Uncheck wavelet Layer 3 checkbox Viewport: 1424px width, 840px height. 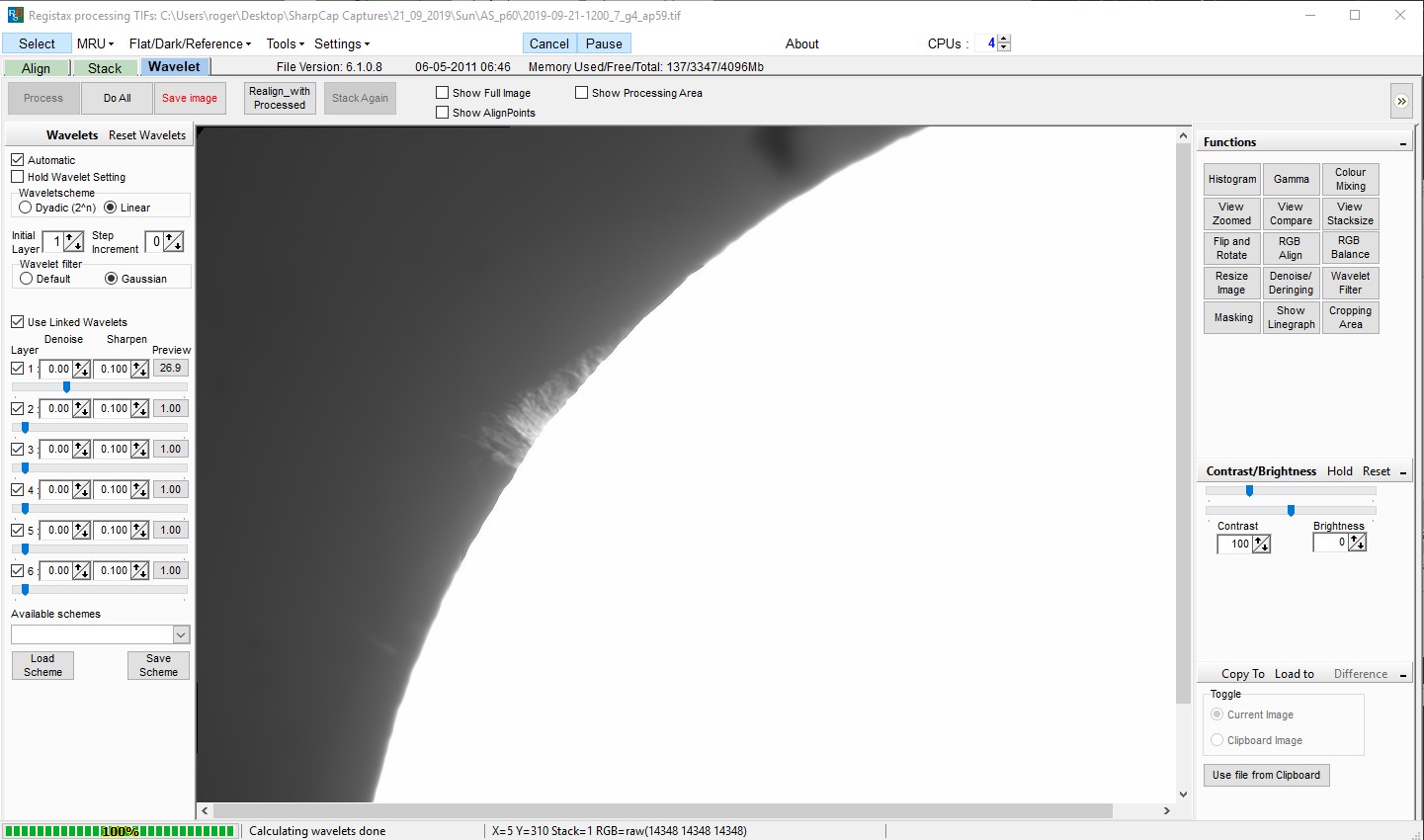18,449
